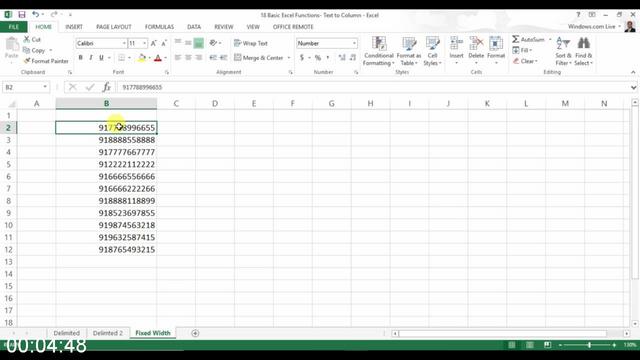Screen dimensions: 640x360
Task: Open the font size dropdown
Action: pos(144,43)
